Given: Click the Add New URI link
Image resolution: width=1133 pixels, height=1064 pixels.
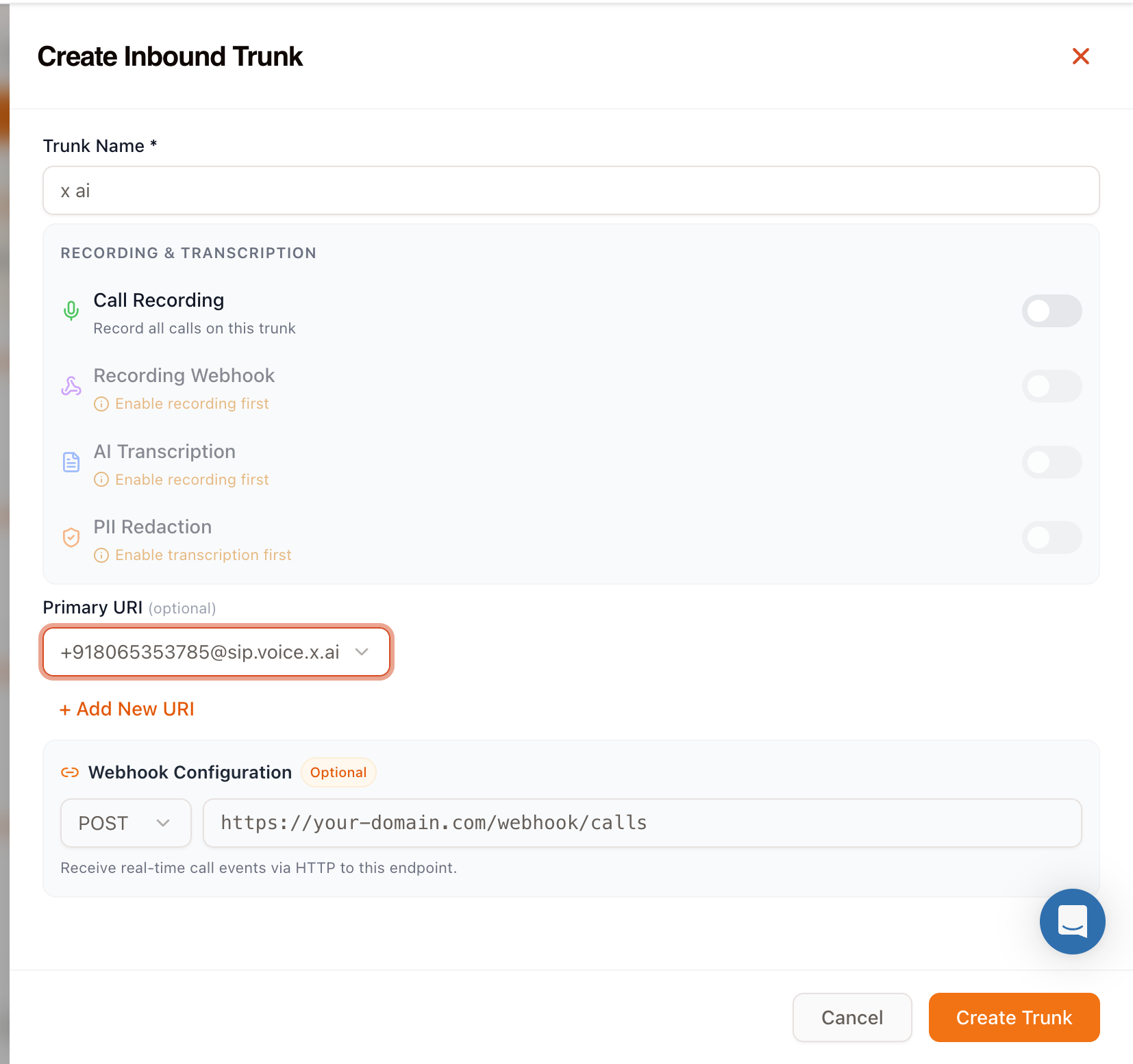Looking at the screenshot, I should tap(127, 709).
